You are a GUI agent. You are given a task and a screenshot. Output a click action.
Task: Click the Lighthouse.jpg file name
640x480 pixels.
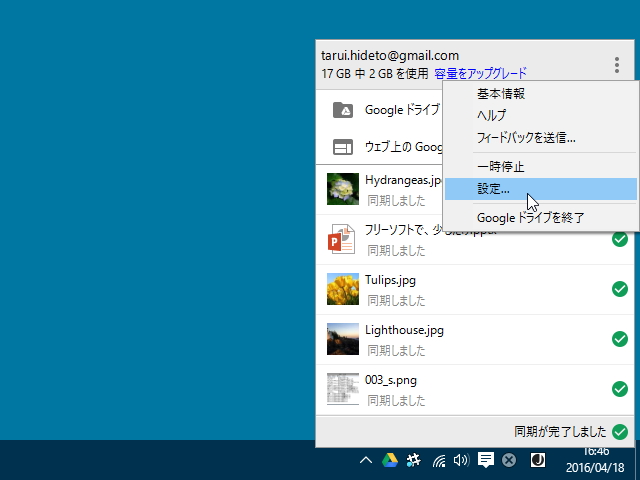(404, 330)
